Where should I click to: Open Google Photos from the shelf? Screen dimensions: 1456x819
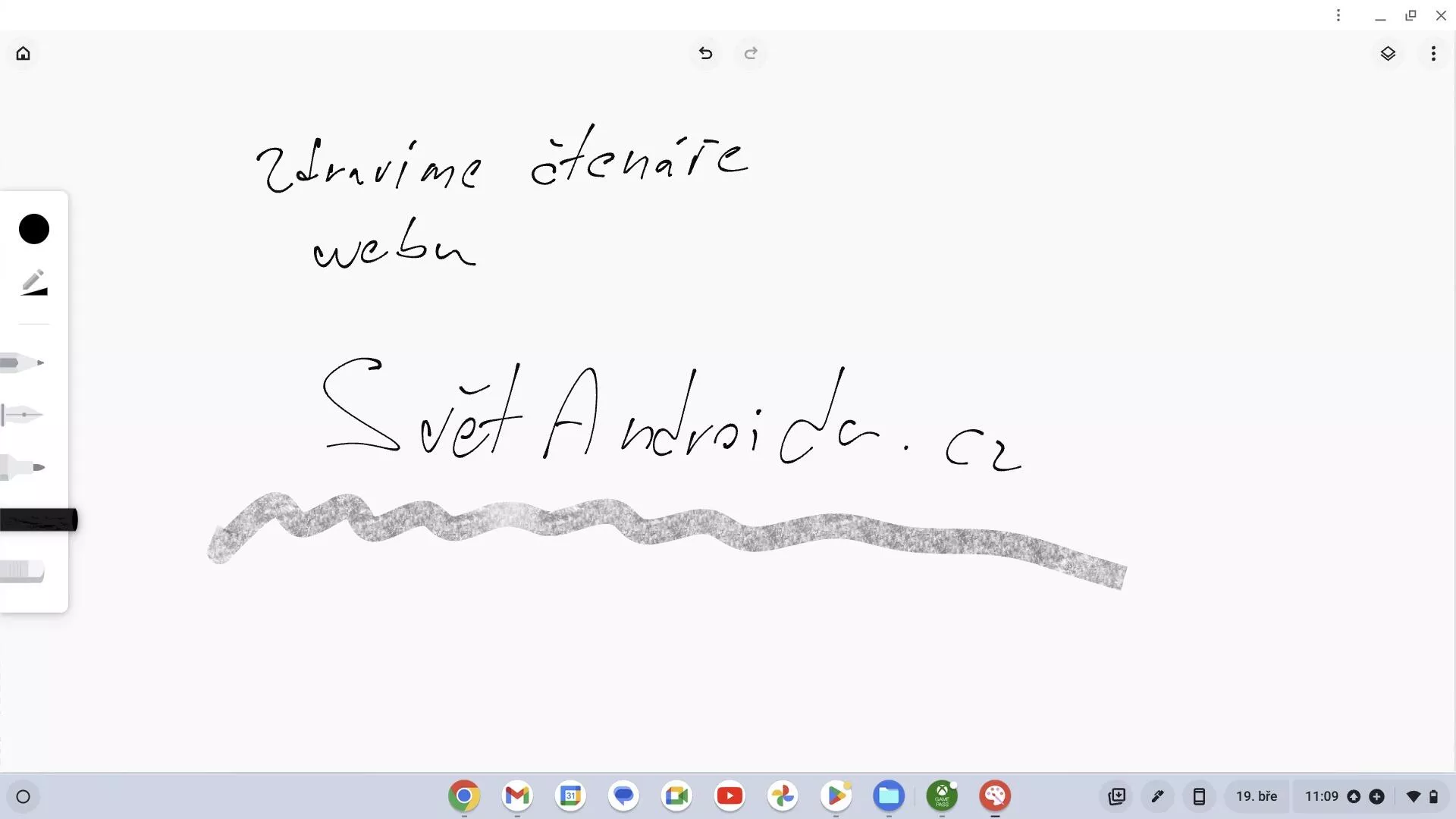coord(783,796)
